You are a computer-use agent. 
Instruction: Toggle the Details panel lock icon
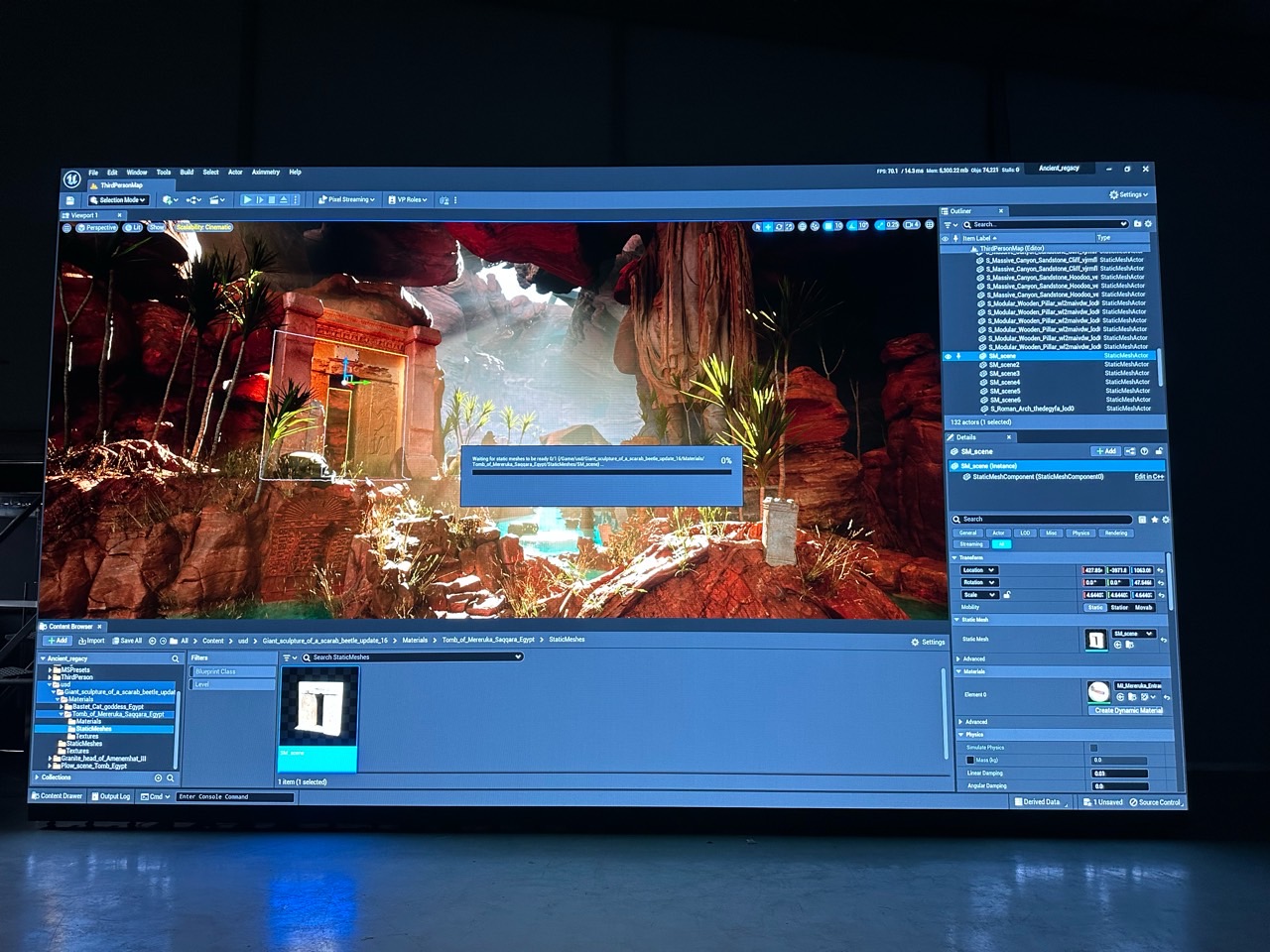tap(1158, 451)
